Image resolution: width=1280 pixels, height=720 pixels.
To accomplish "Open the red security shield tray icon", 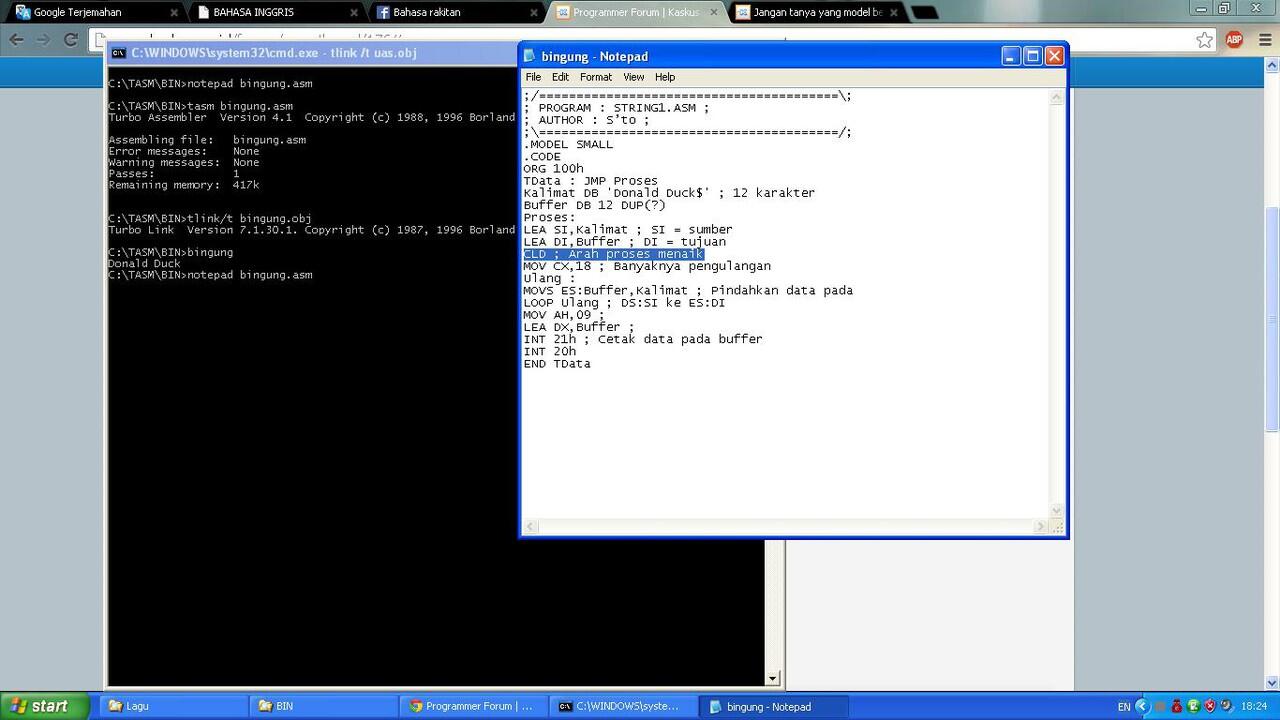I will tap(1210, 706).
